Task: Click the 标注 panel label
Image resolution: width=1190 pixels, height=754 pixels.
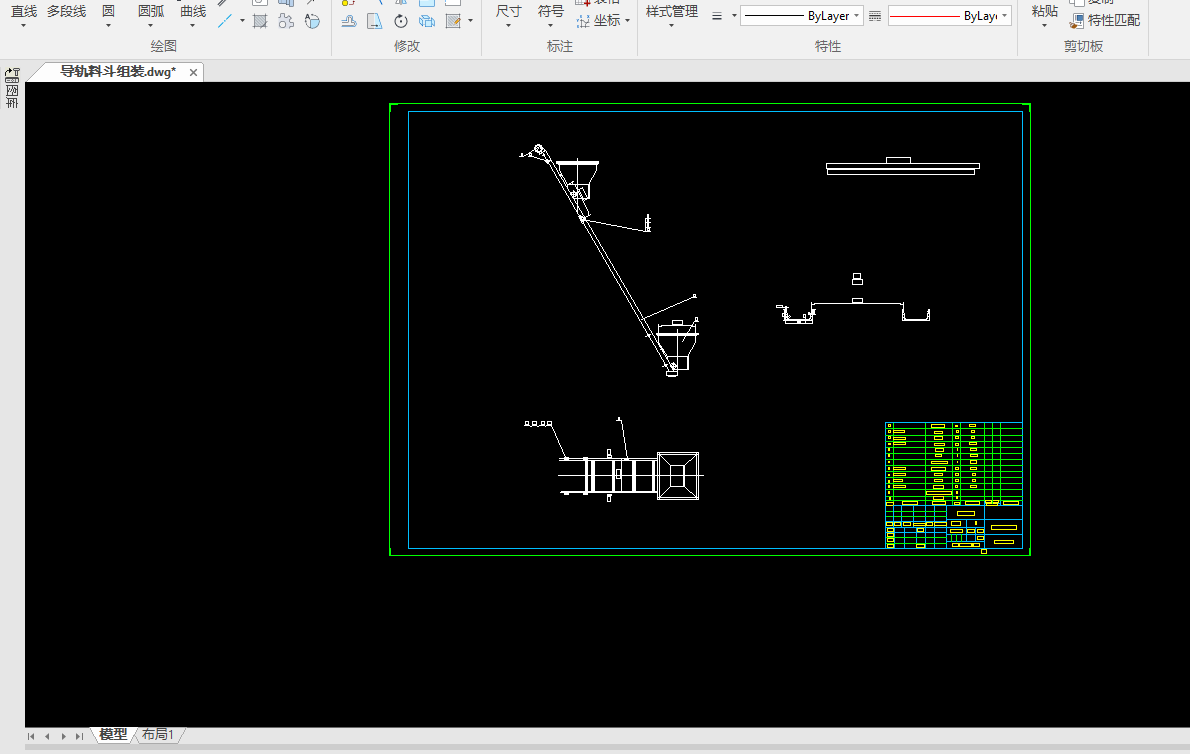Action: pos(560,46)
